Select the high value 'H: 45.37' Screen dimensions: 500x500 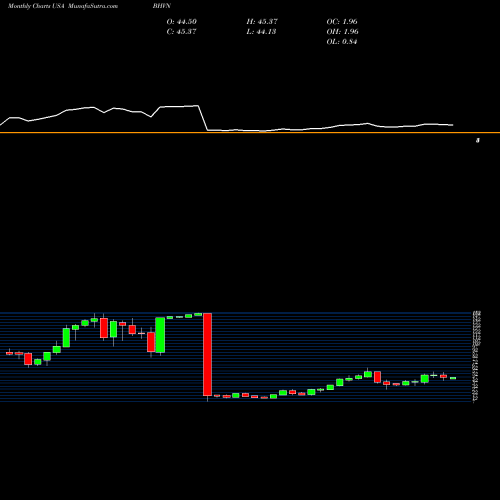tap(262, 22)
